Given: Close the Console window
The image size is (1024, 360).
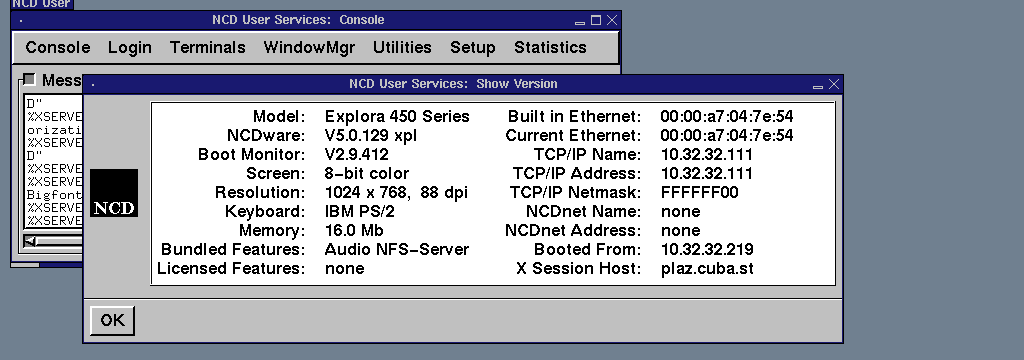Looking at the screenshot, I should click(612, 20).
